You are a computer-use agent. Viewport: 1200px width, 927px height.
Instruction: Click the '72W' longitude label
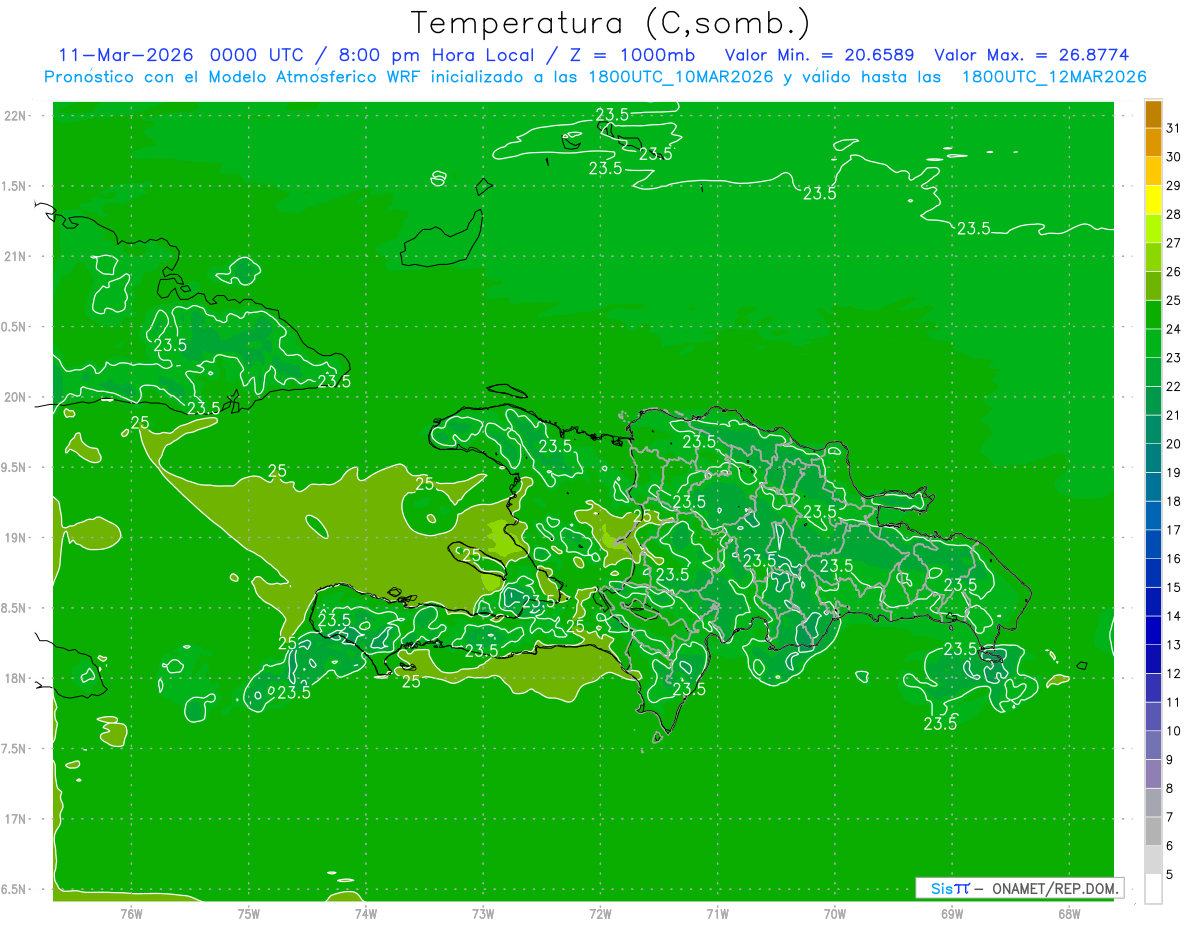pyautogui.click(x=600, y=914)
